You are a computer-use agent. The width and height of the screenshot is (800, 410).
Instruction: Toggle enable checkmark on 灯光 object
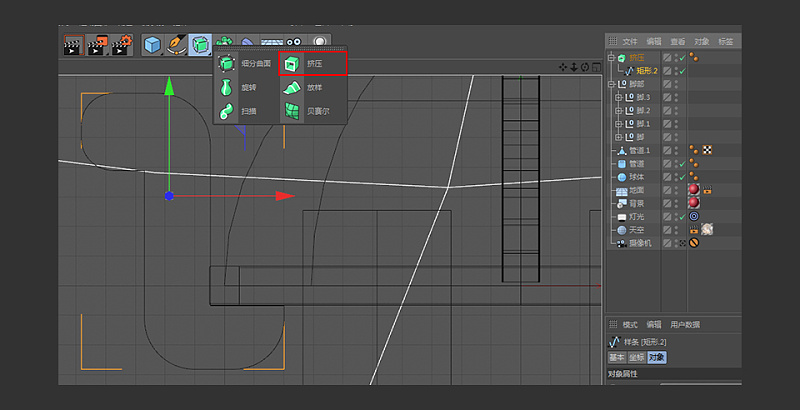[x=681, y=216]
